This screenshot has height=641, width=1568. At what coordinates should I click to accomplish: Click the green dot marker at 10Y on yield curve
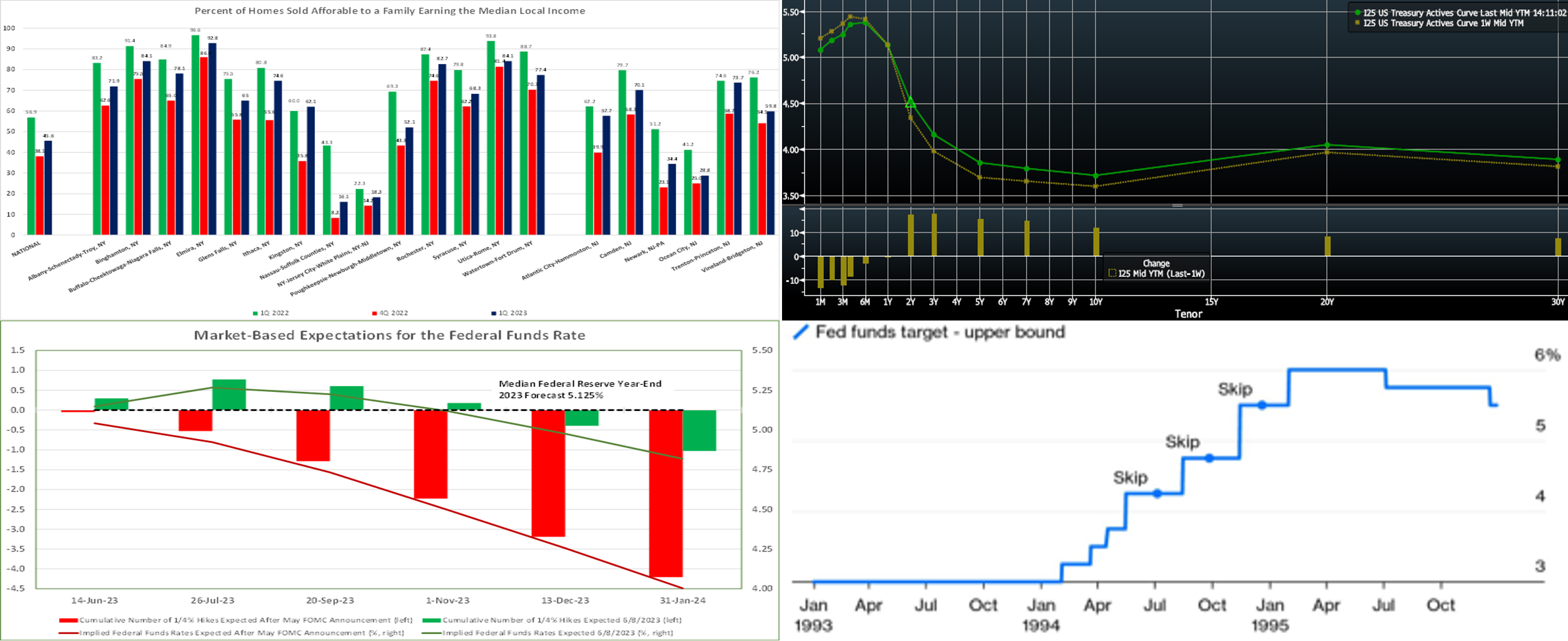(1096, 176)
